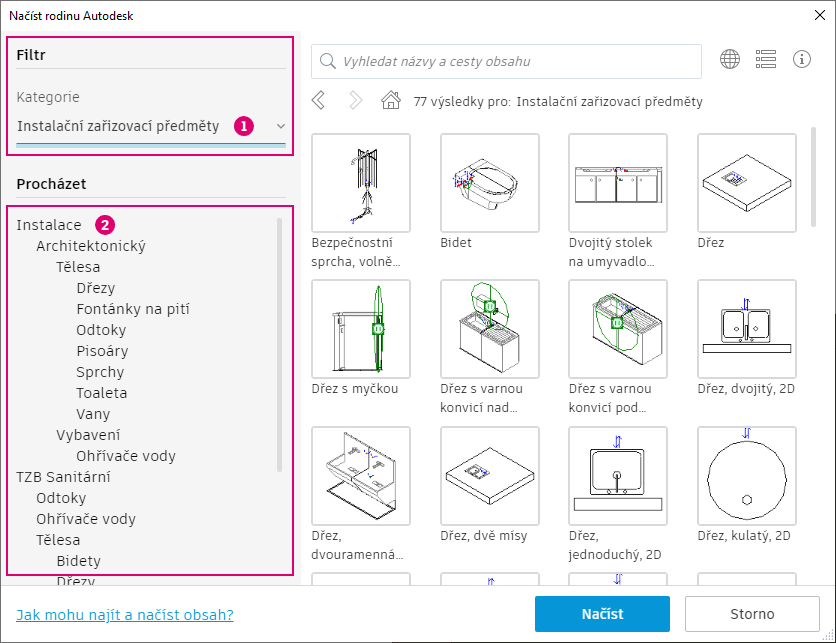This screenshot has height=643, width=836.
Task: Return to home via the house icon
Action: [391, 100]
